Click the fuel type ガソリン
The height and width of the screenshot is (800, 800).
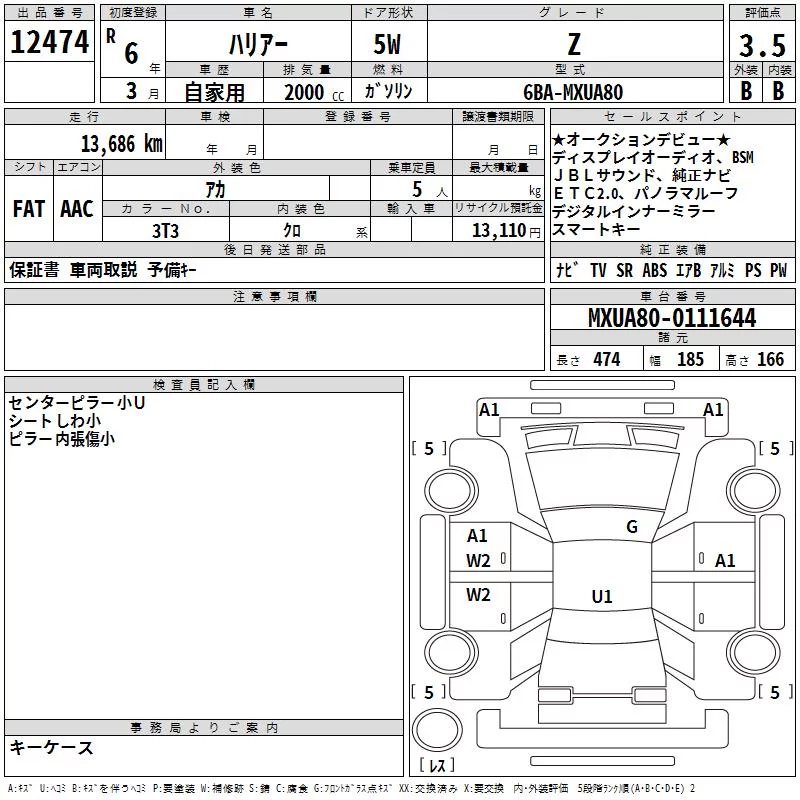pyautogui.click(x=388, y=91)
